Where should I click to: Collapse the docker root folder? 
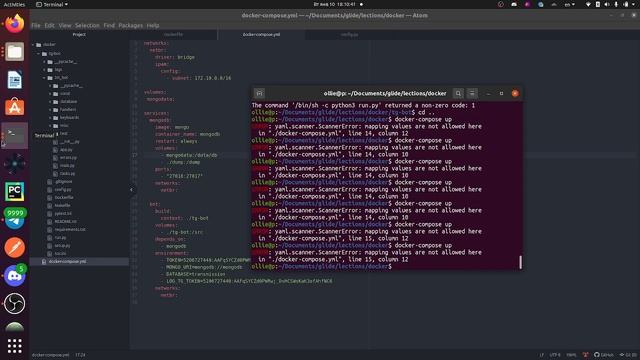(x=33, y=44)
